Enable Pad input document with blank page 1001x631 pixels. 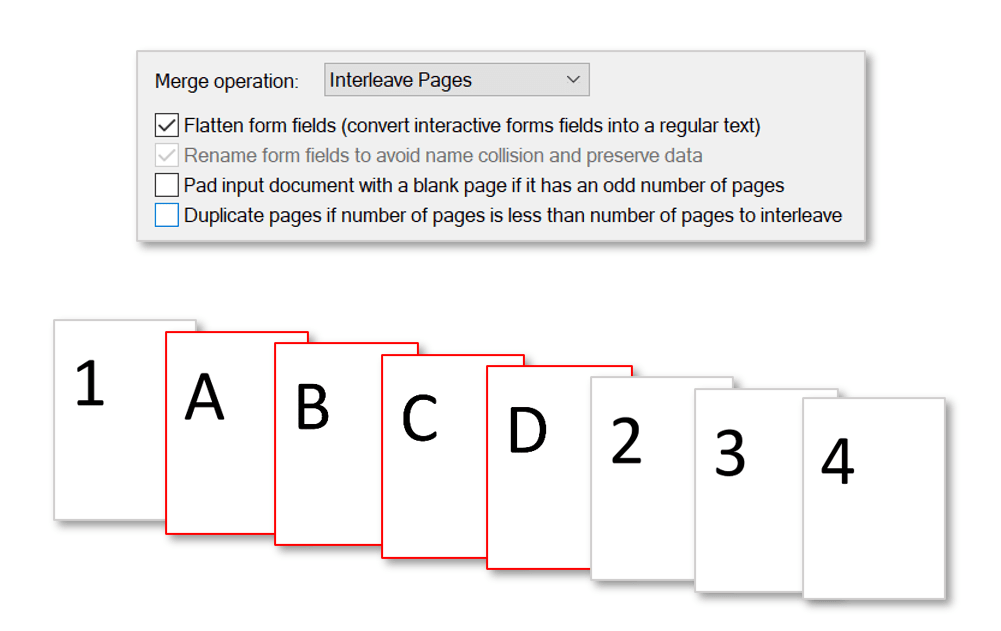pos(167,186)
